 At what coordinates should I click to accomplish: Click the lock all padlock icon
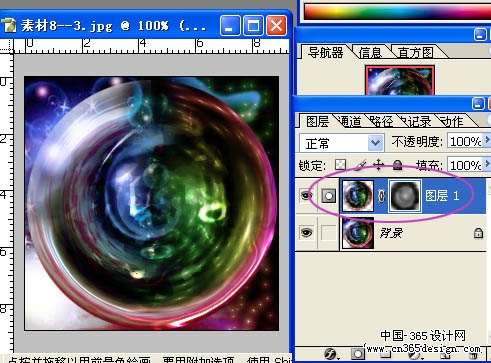397,165
